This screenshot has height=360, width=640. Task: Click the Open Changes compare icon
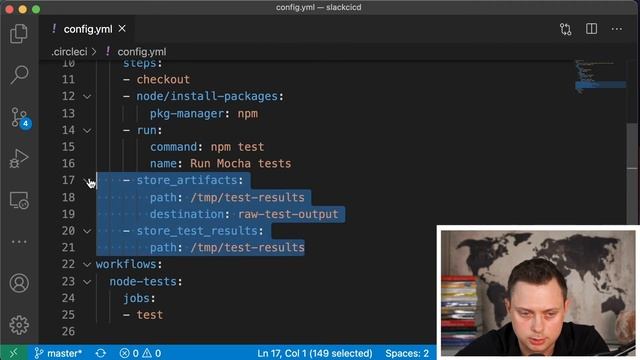[565, 29]
